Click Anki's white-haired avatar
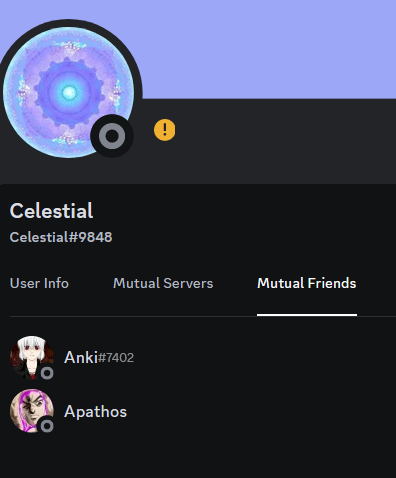396x478 pixels. pos(32,357)
